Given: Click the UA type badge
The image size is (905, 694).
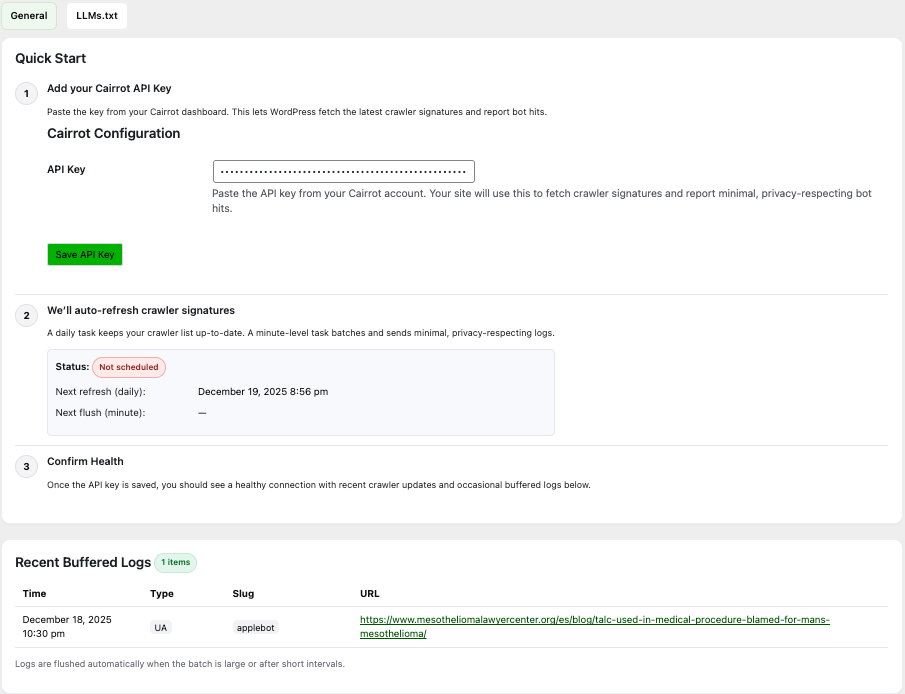Looking at the screenshot, I should pos(160,627).
